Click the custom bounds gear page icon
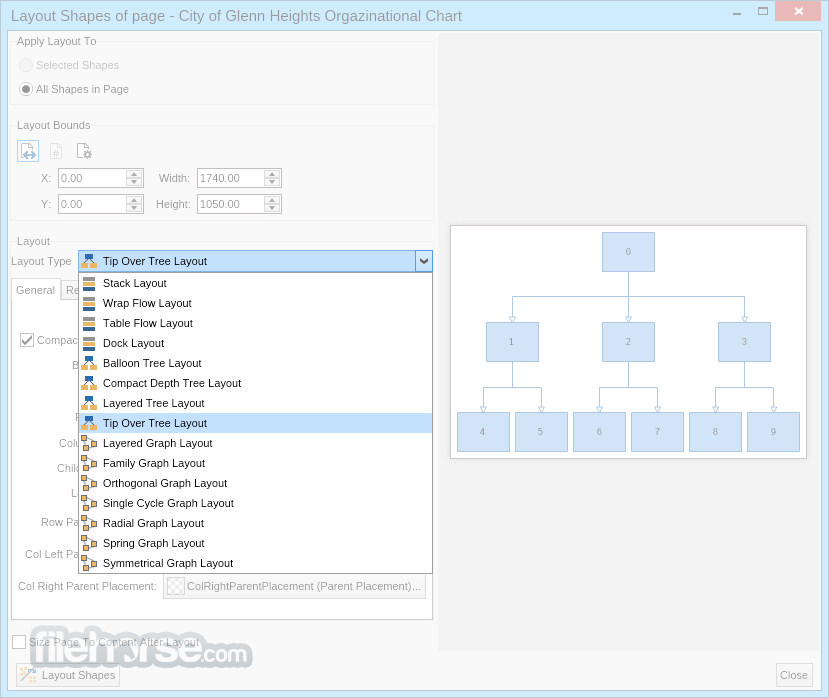 84,151
